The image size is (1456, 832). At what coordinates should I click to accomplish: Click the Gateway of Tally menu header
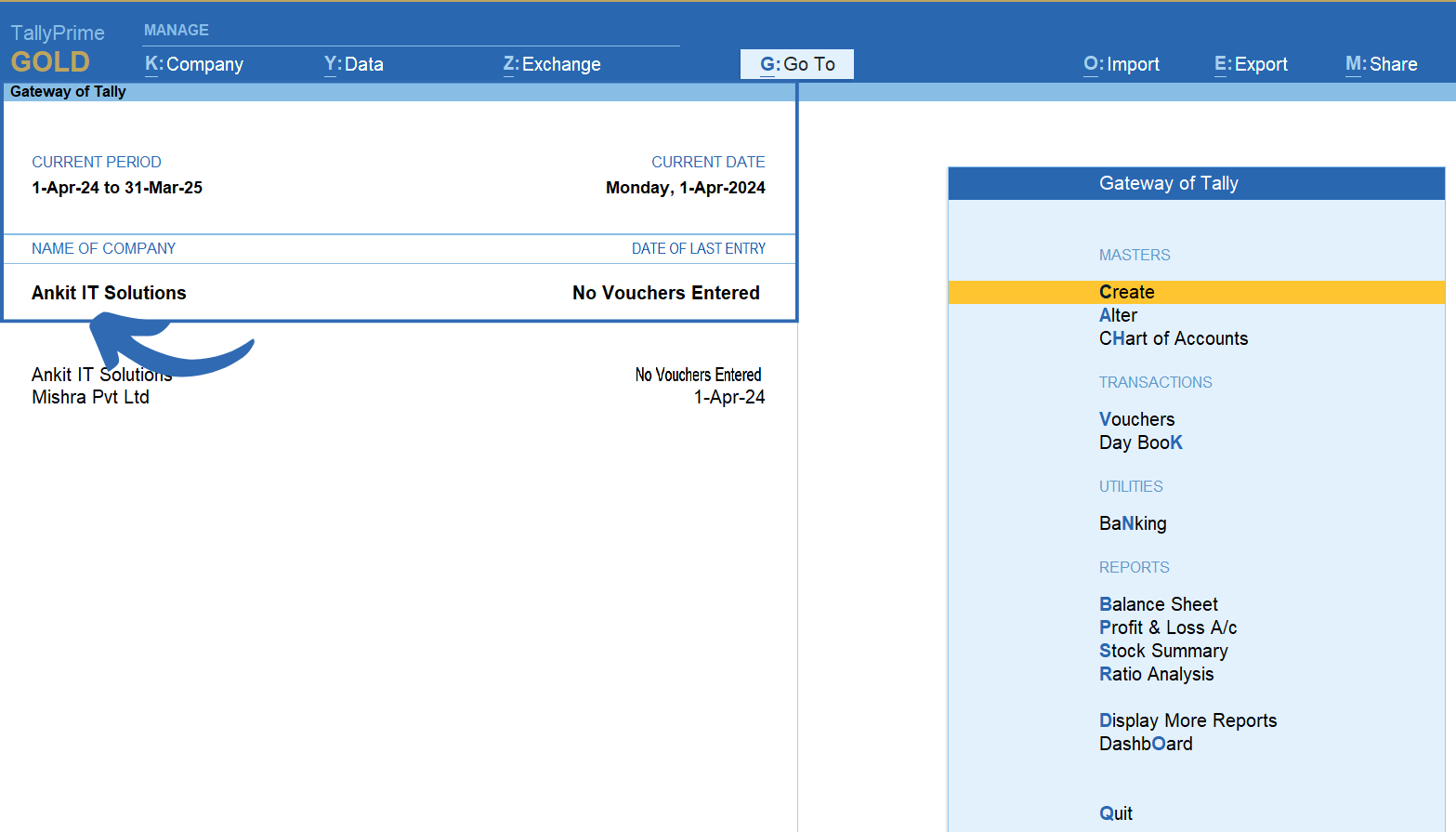(x=1197, y=183)
